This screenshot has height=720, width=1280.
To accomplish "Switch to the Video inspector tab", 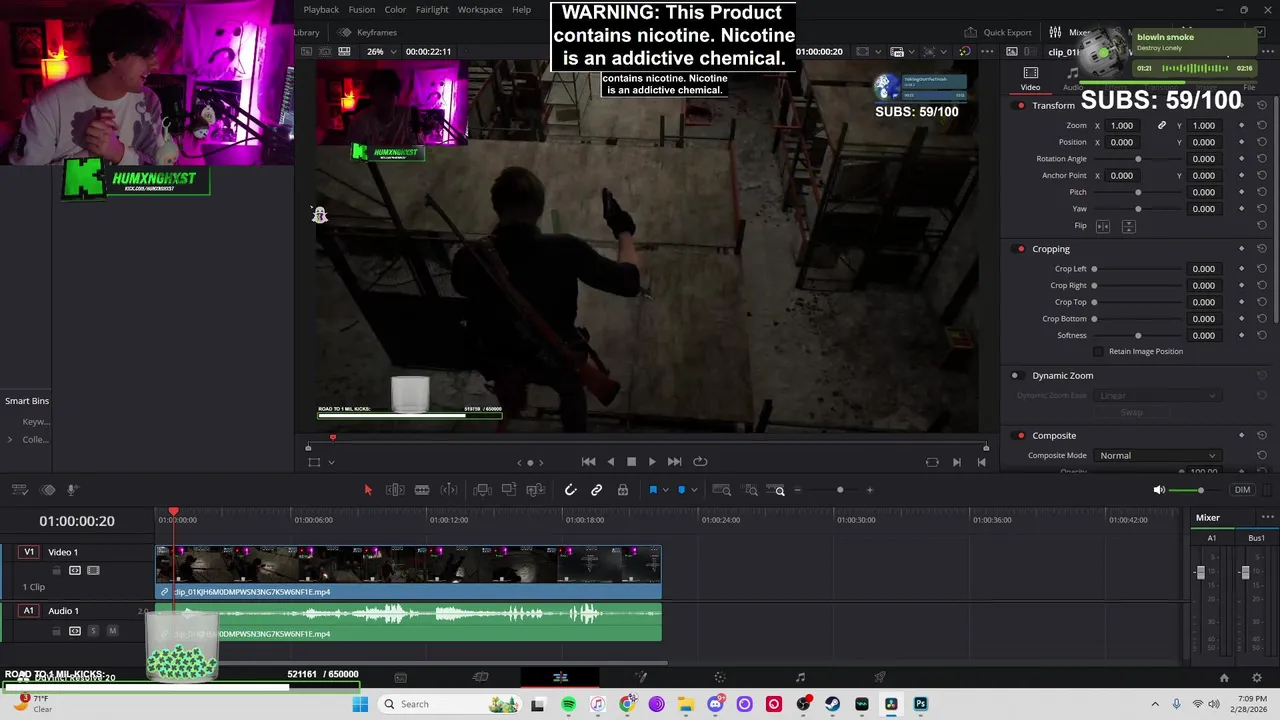I will point(1030,79).
